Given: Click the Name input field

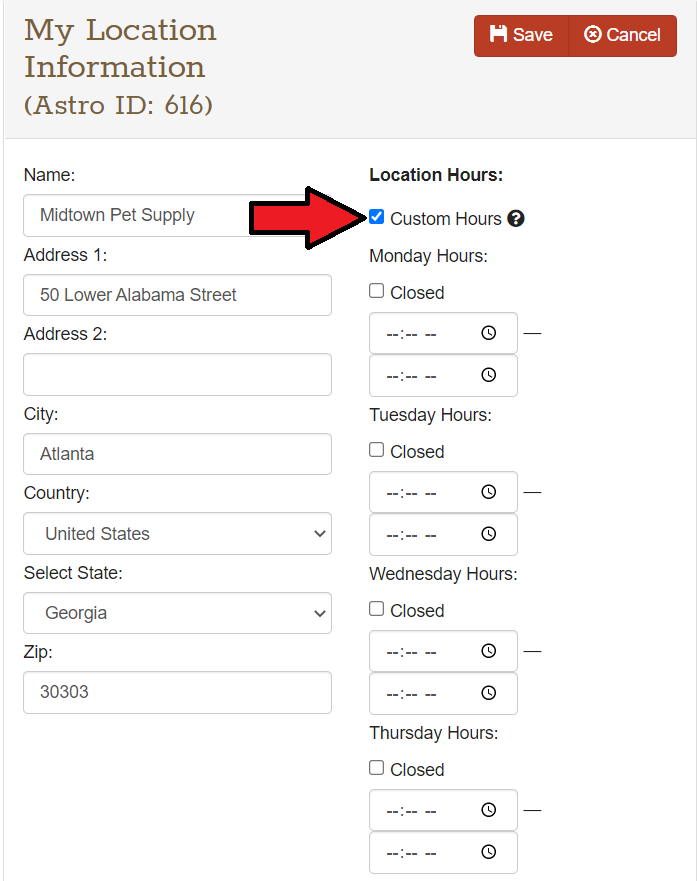Looking at the screenshot, I should point(135,215).
